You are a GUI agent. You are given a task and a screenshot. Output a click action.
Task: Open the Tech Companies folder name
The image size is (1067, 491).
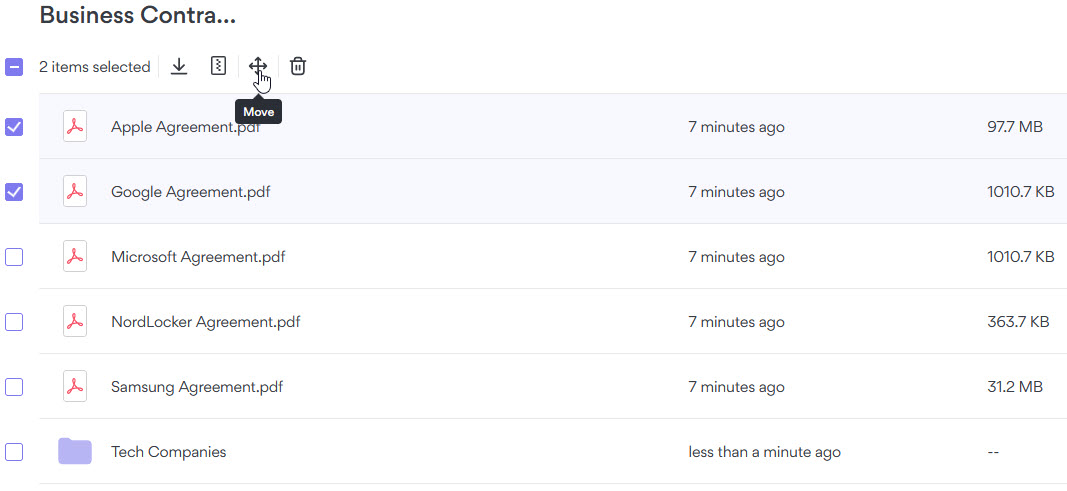click(168, 452)
